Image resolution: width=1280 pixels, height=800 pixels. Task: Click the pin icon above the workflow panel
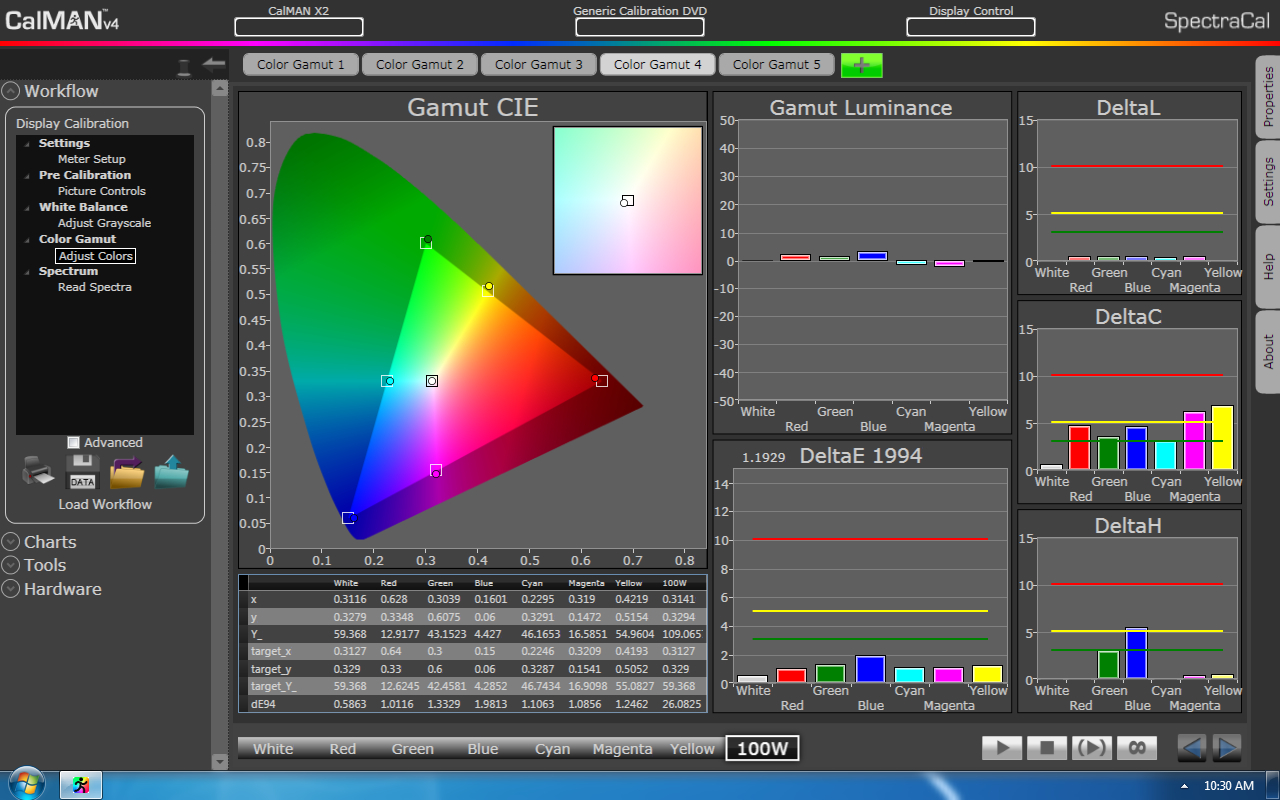[183, 67]
